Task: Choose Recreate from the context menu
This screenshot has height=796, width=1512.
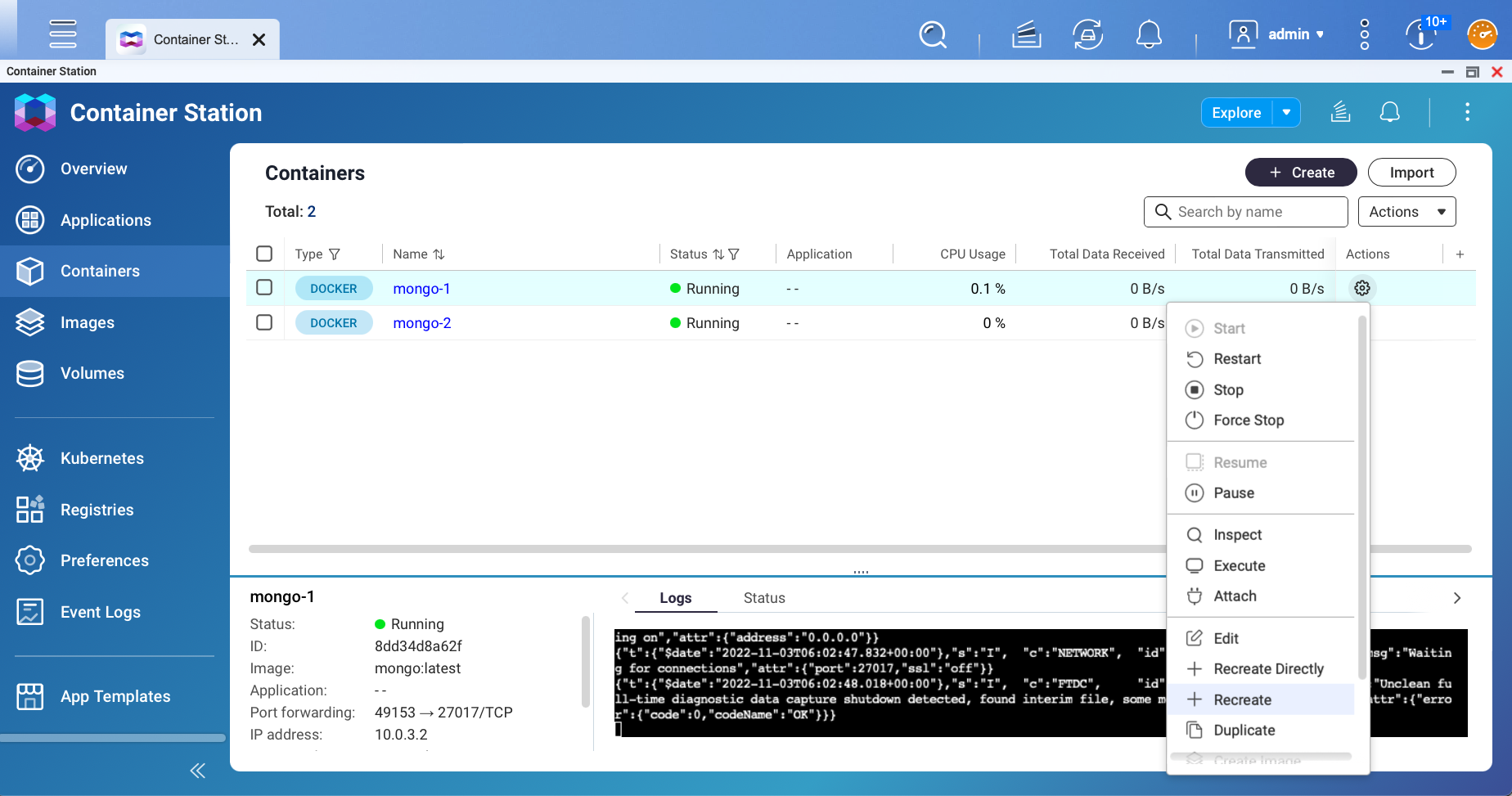Action: (1242, 699)
